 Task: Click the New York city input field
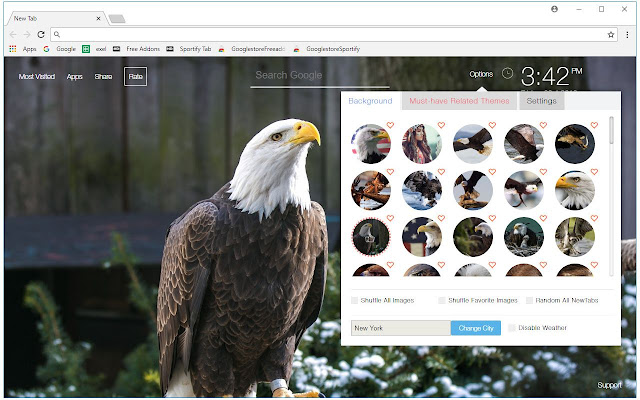pos(401,328)
